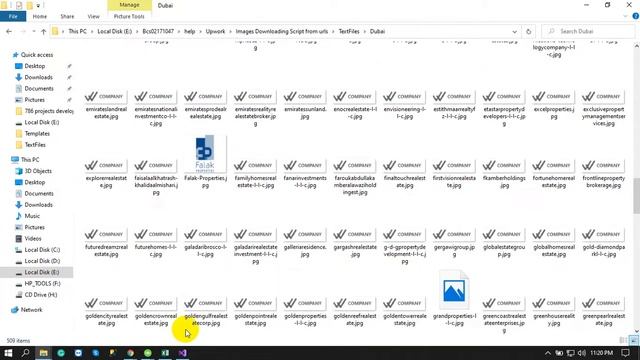This screenshot has height=360, width=640.
Task: Select Local Disk (E:) under This PC
Action: [37, 272]
